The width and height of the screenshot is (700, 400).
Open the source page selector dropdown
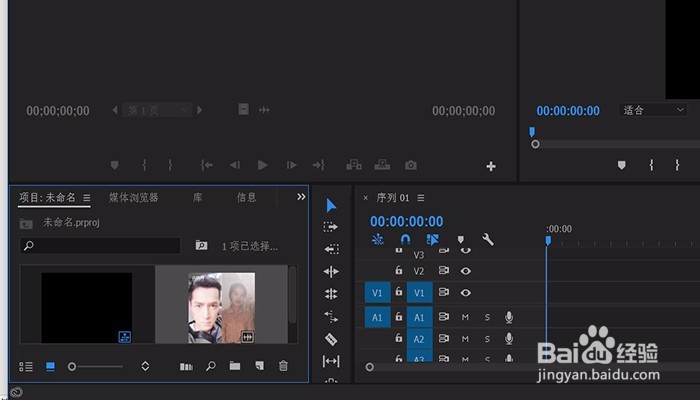tap(157, 110)
